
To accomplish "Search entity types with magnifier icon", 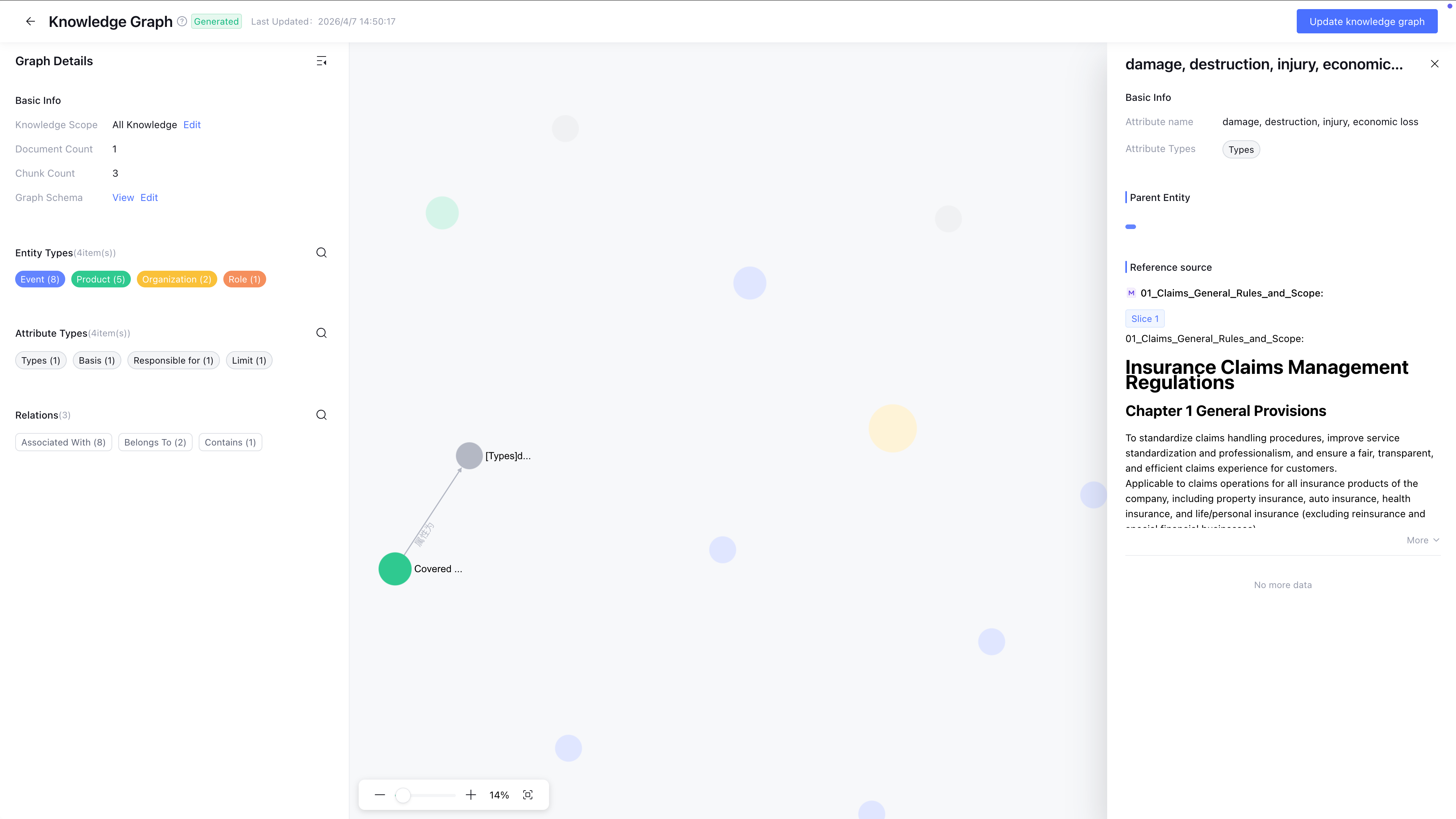I will click(x=322, y=253).
